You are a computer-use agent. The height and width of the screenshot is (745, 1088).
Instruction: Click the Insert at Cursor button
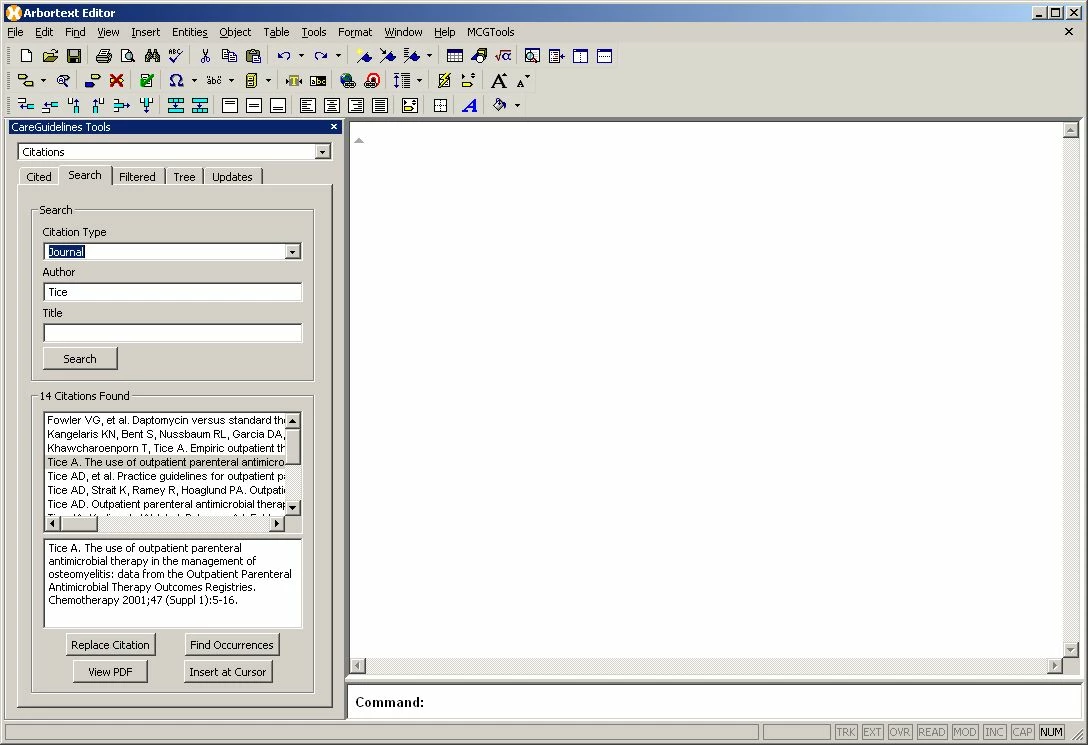pyautogui.click(x=228, y=671)
